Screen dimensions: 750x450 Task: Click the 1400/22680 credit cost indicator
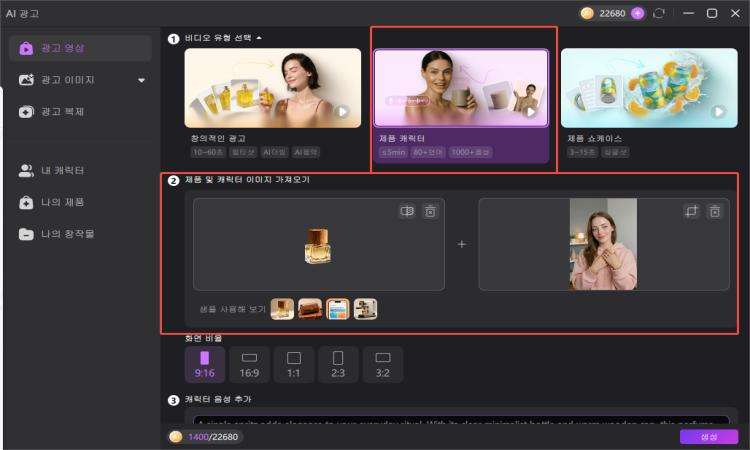[x=205, y=437]
